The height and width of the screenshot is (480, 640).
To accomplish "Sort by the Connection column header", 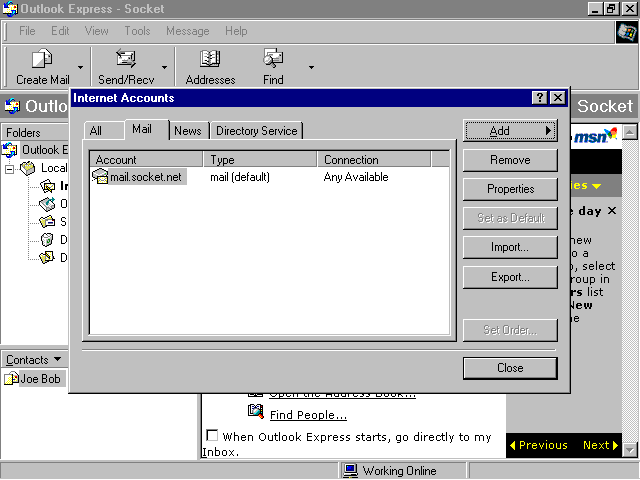I will [374, 160].
